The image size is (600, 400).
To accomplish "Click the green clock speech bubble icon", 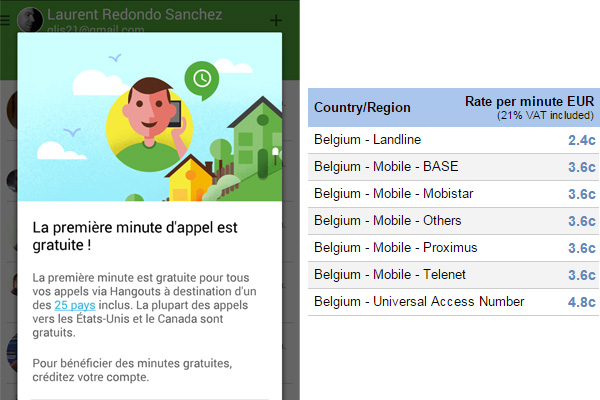I will (202, 80).
